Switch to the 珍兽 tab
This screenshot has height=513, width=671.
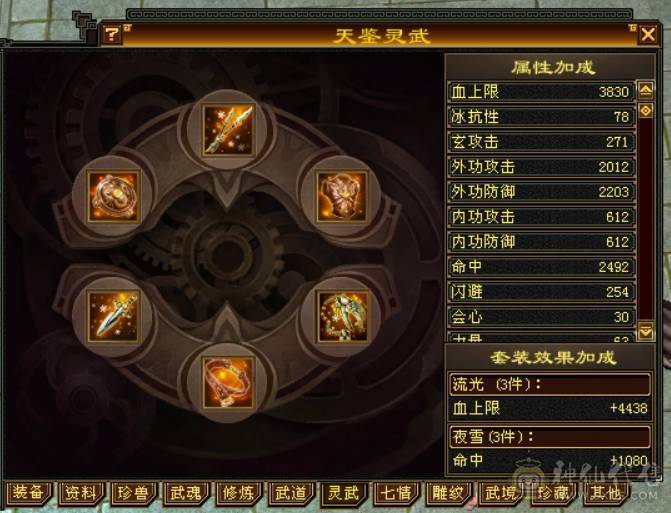(x=133, y=493)
